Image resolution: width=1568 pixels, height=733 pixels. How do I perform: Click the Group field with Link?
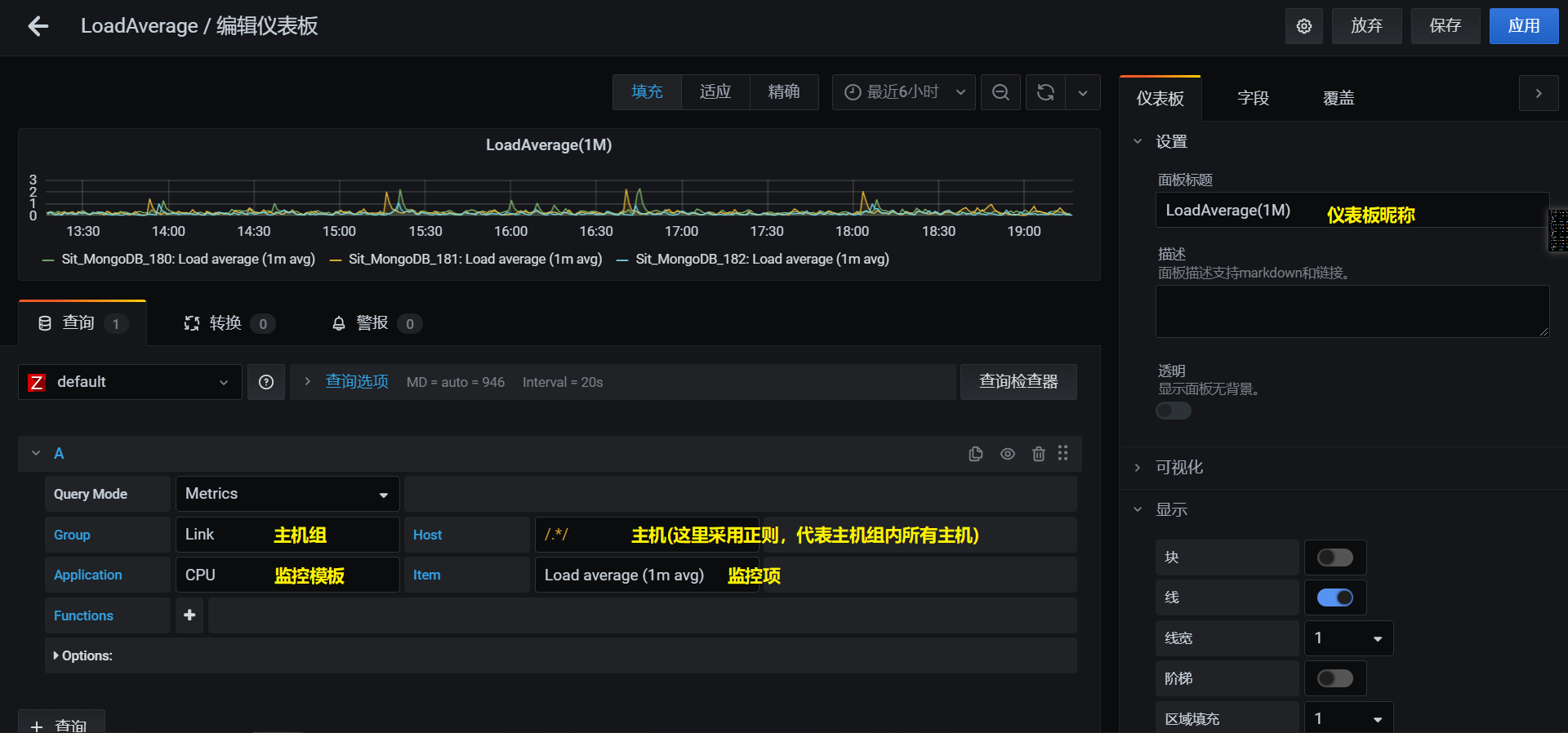coord(287,535)
